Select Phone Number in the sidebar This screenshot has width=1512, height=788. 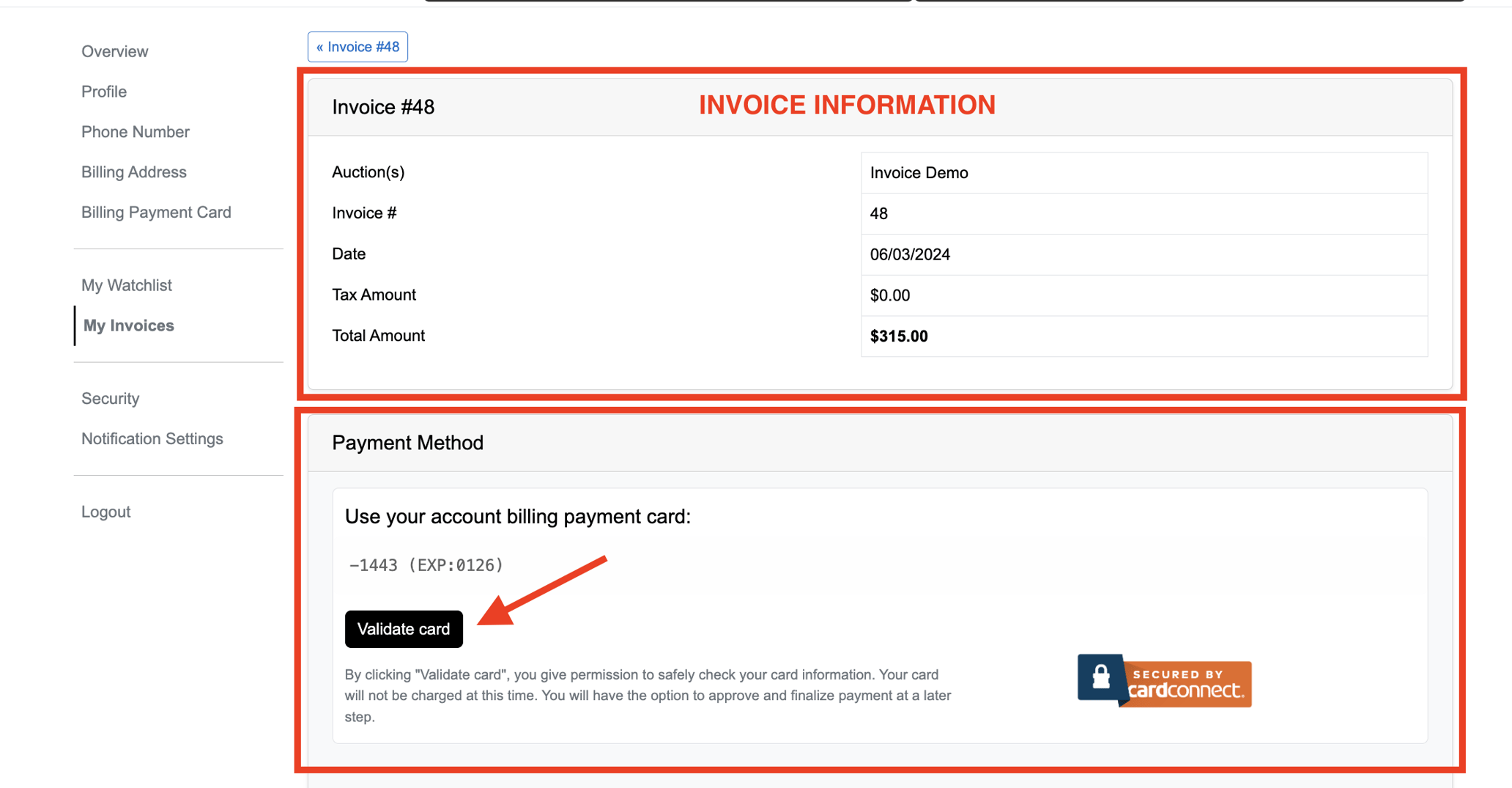[135, 131]
